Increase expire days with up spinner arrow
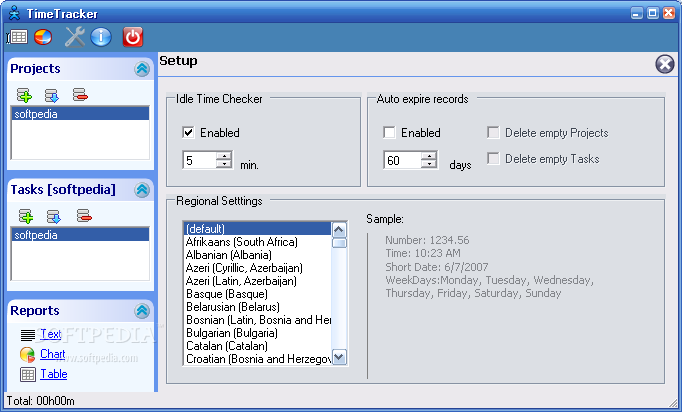The image size is (682, 412). click(x=429, y=156)
